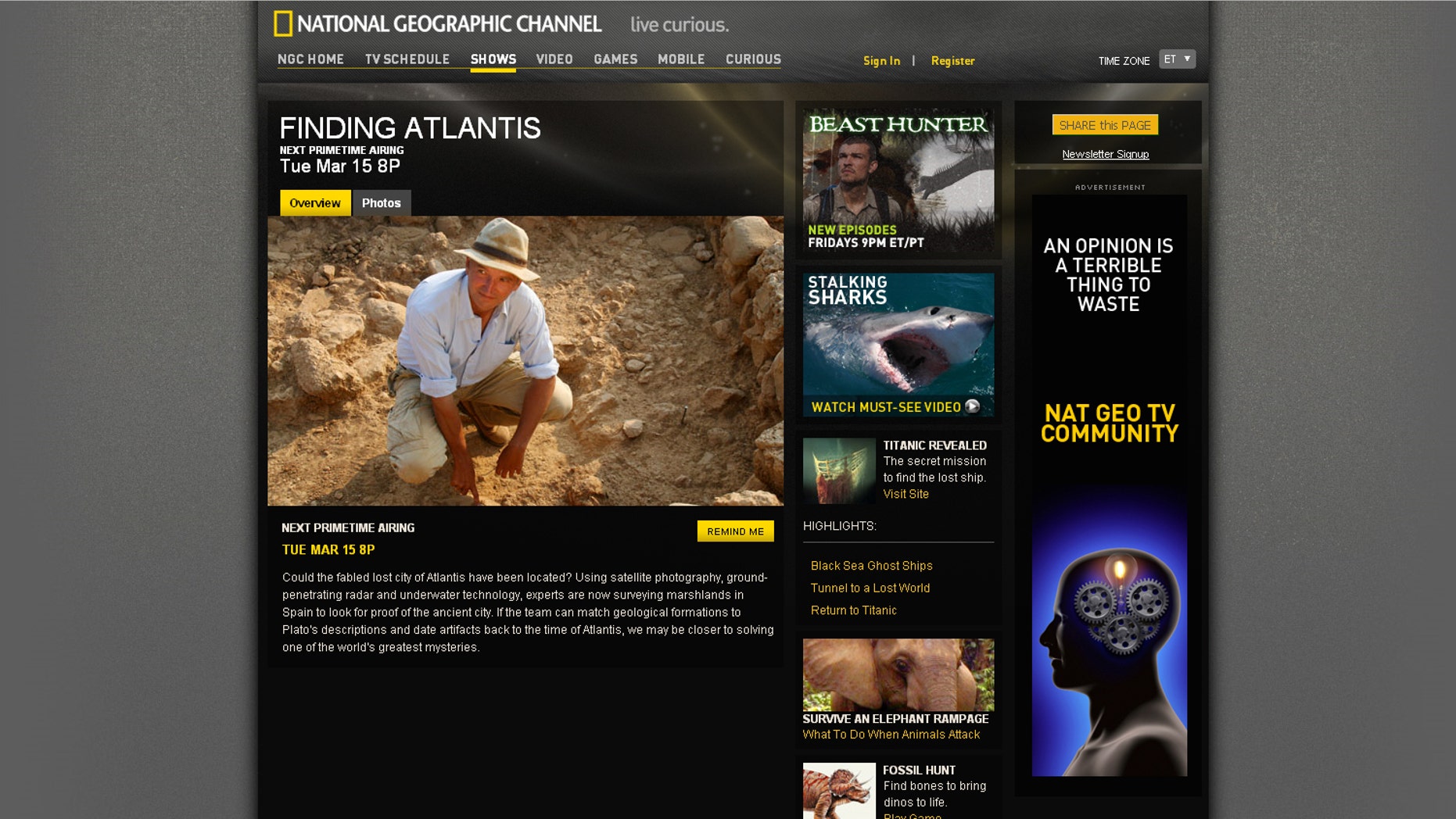The image size is (1456, 819).
Task: Open the ET time zone dropdown
Action: pos(1177,59)
